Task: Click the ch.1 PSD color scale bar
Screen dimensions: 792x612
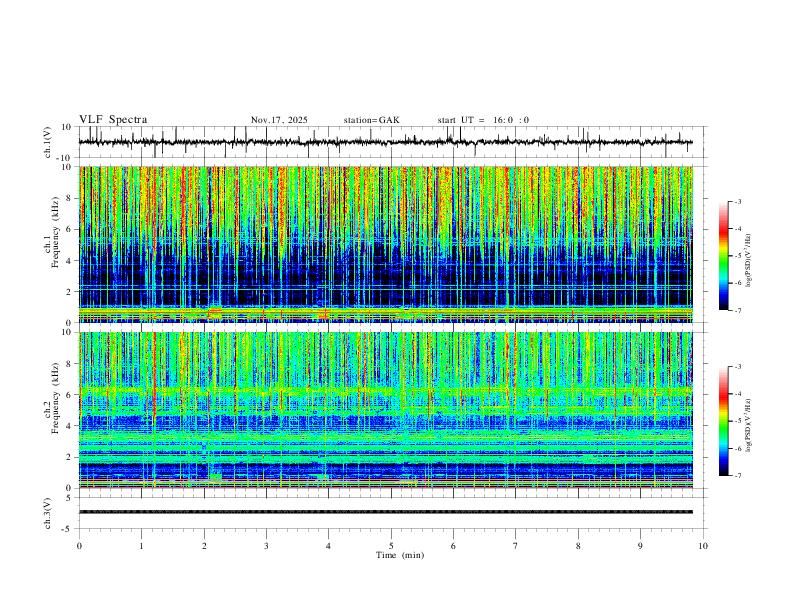Action: pos(723,256)
